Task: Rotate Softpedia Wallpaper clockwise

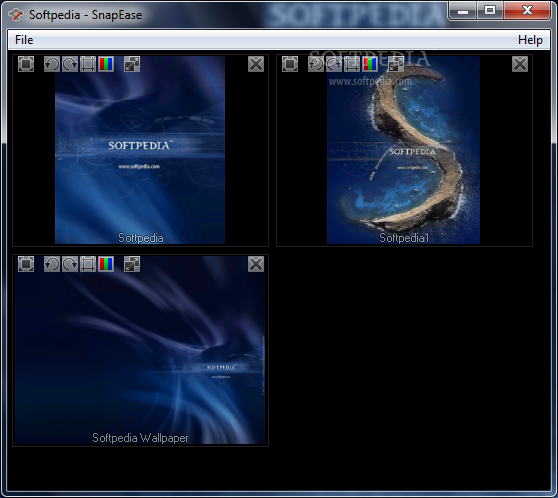Action: [x=70, y=264]
